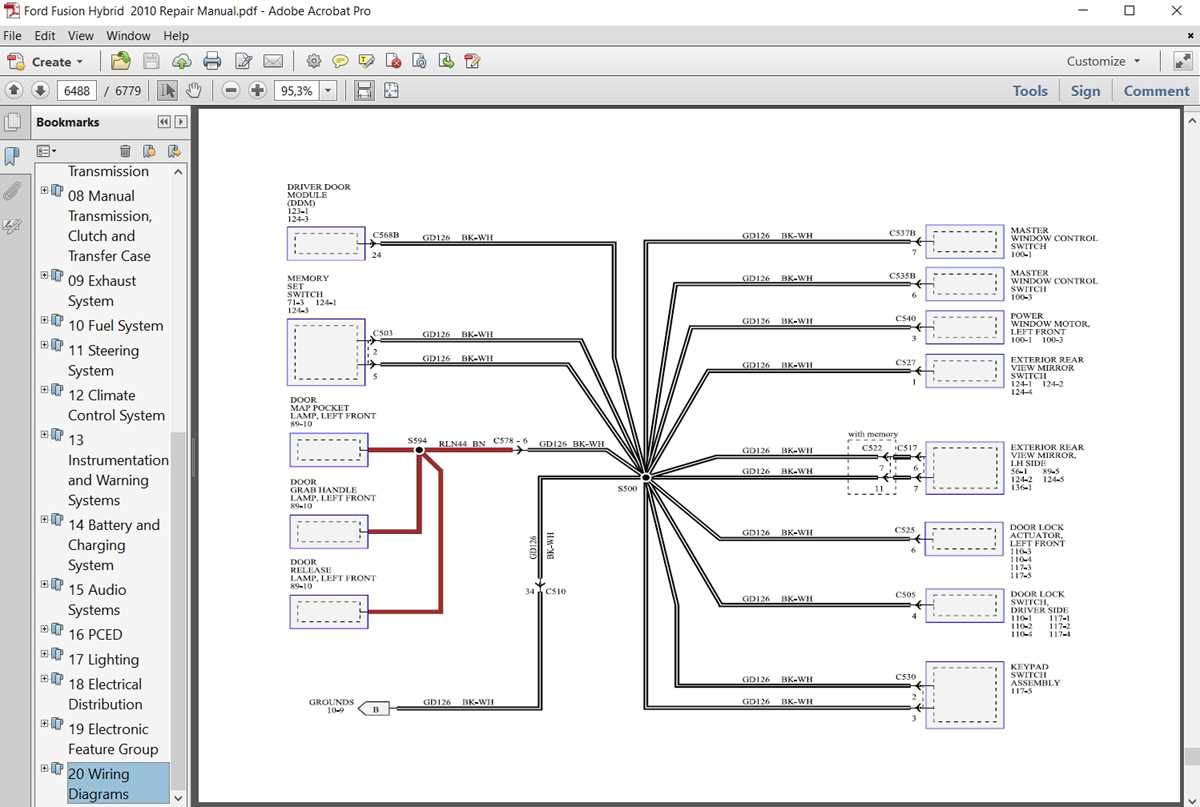Click the page number field showing 6488
Screen dimensions: 1200x807
77,90
